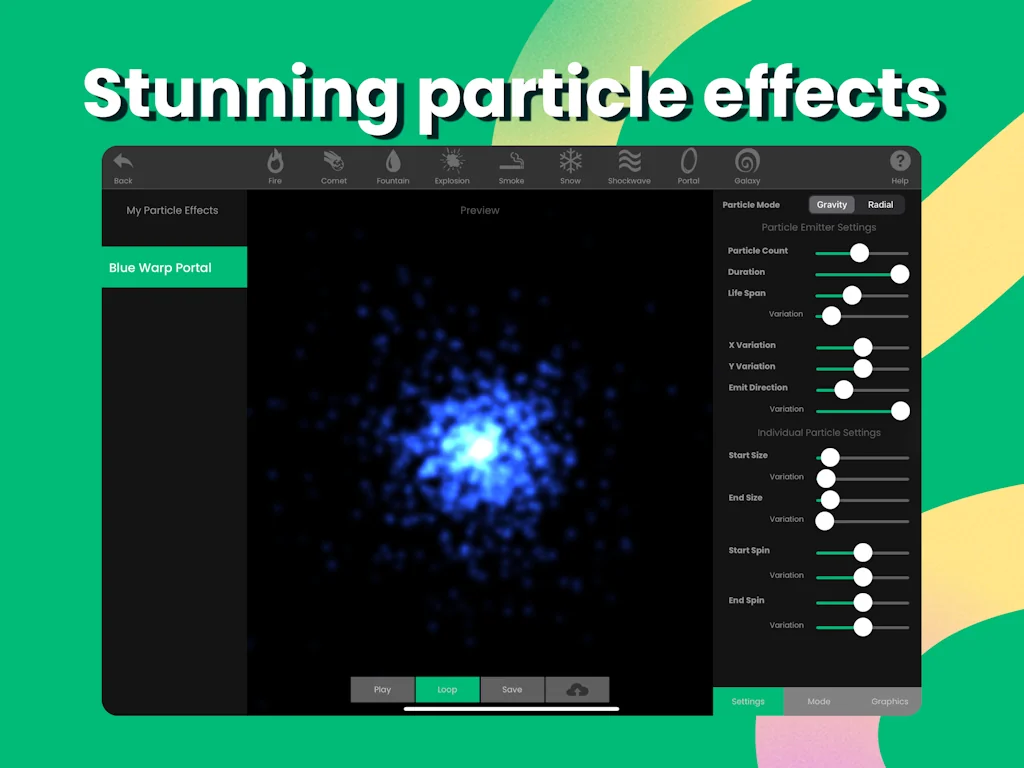Switch Particle Mode to Gravity
Image resolution: width=1024 pixels, height=768 pixels.
832,205
